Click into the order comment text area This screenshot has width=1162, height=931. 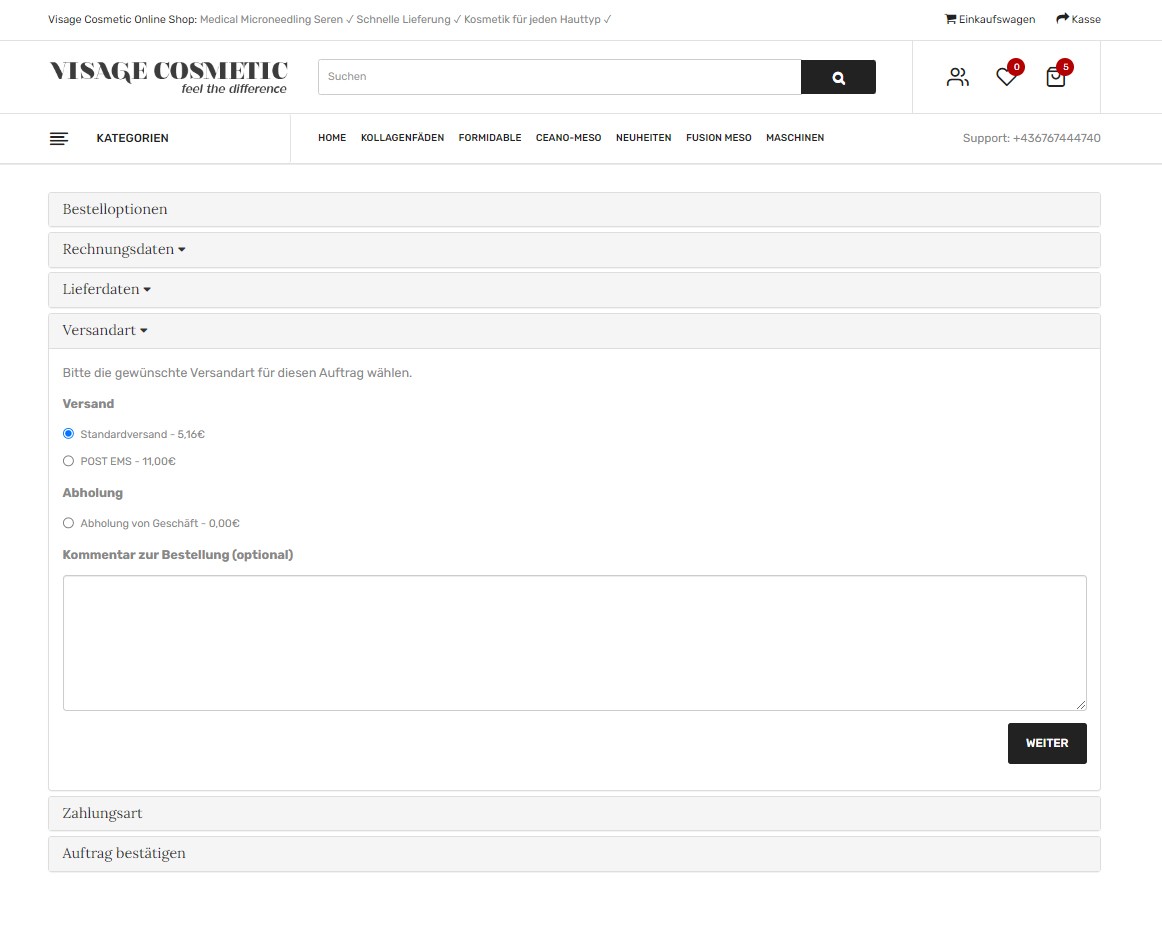point(574,642)
